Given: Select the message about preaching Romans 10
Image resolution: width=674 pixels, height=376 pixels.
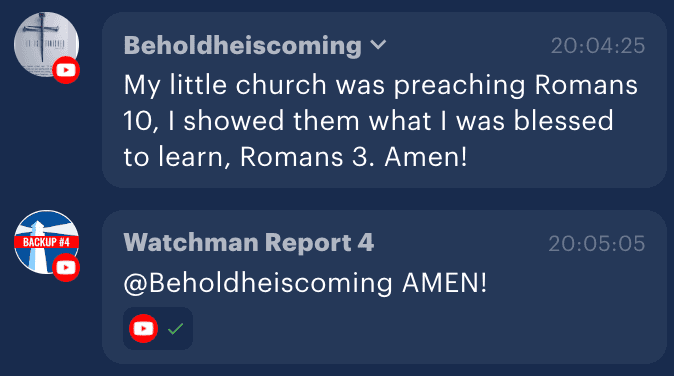Looking at the screenshot, I should tap(384, 100).
